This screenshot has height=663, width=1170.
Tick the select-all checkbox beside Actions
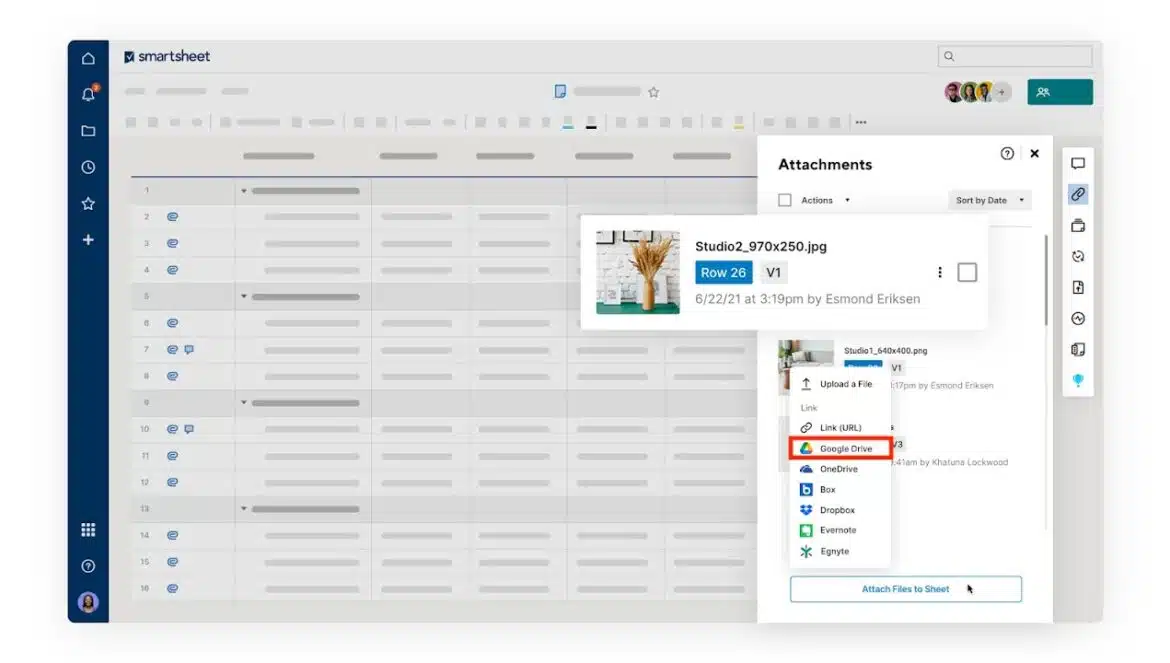(785, 200)
